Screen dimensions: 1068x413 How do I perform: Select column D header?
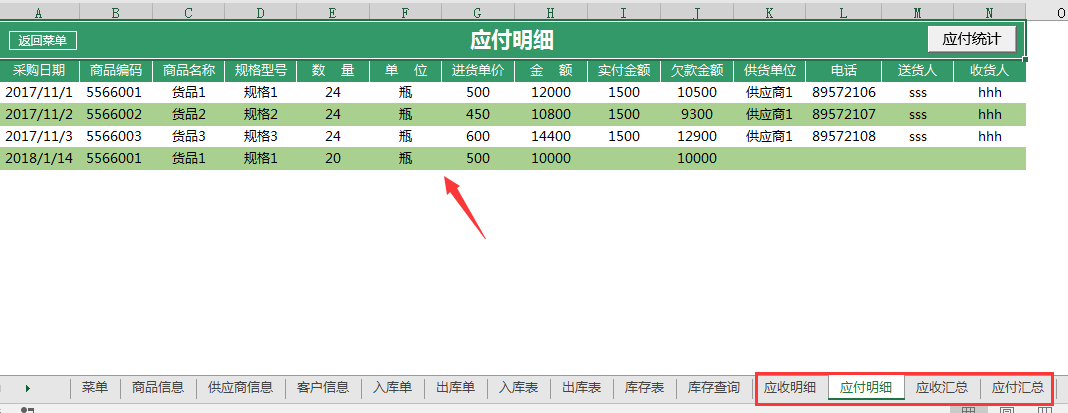(x=260, y=13)
